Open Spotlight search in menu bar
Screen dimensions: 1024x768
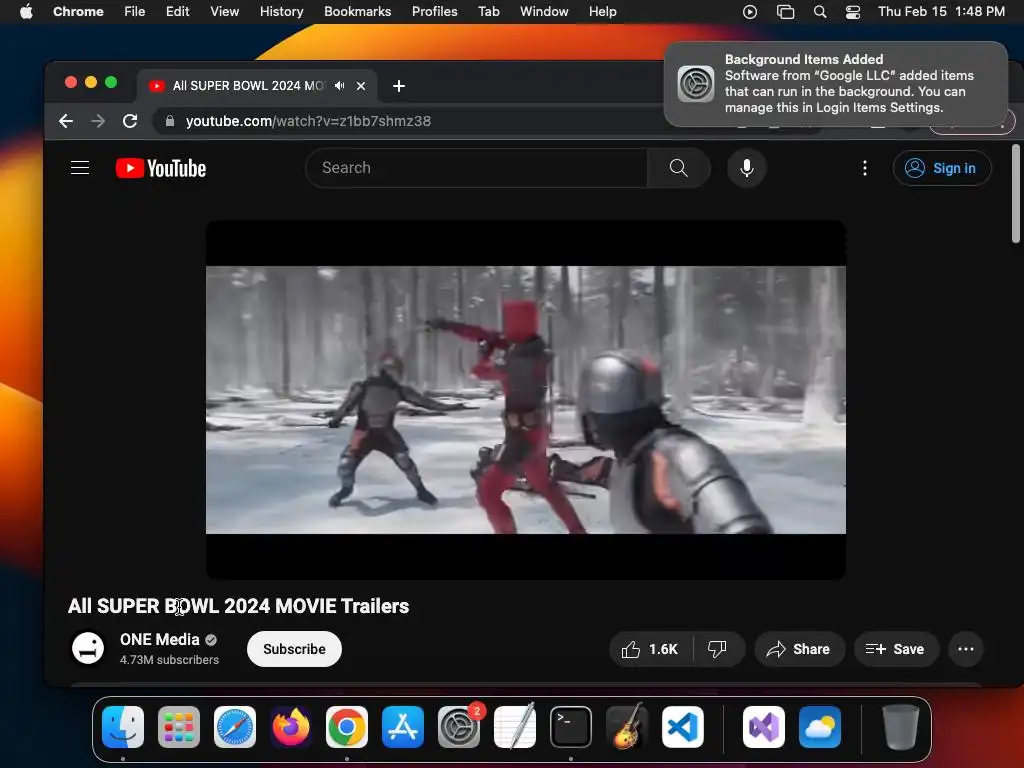[x=820, y=11]
